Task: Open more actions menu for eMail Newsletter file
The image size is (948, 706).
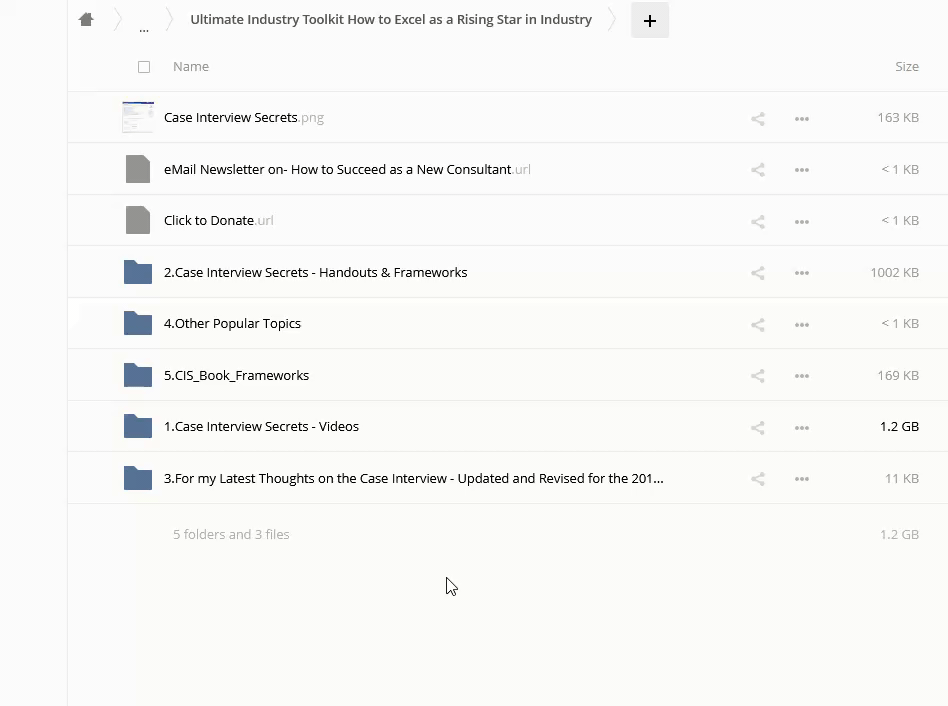Action: (x=801, y=170)
